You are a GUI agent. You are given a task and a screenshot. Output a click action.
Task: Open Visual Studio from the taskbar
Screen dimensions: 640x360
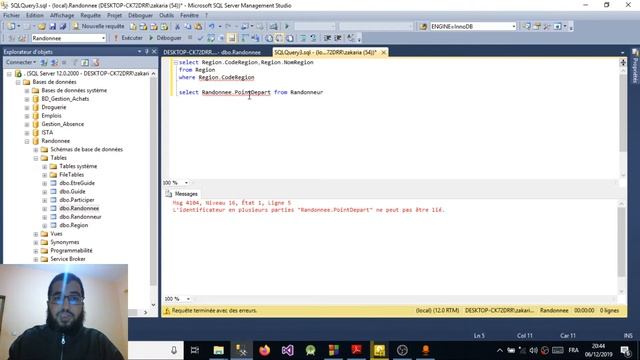[287, 350]
